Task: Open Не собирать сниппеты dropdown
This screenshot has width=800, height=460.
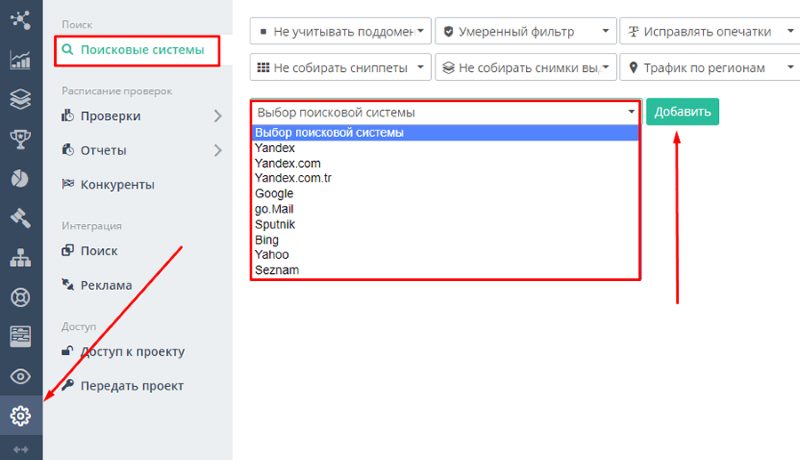Action: [x=341, y=67]
